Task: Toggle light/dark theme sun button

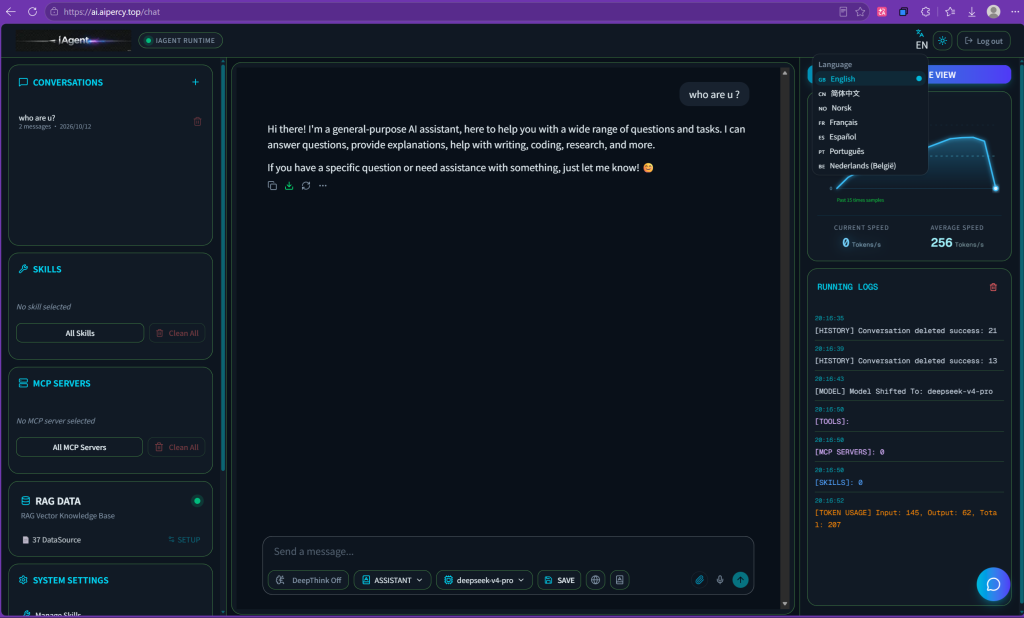Action: pyautogui.click(x=942, y=41)
